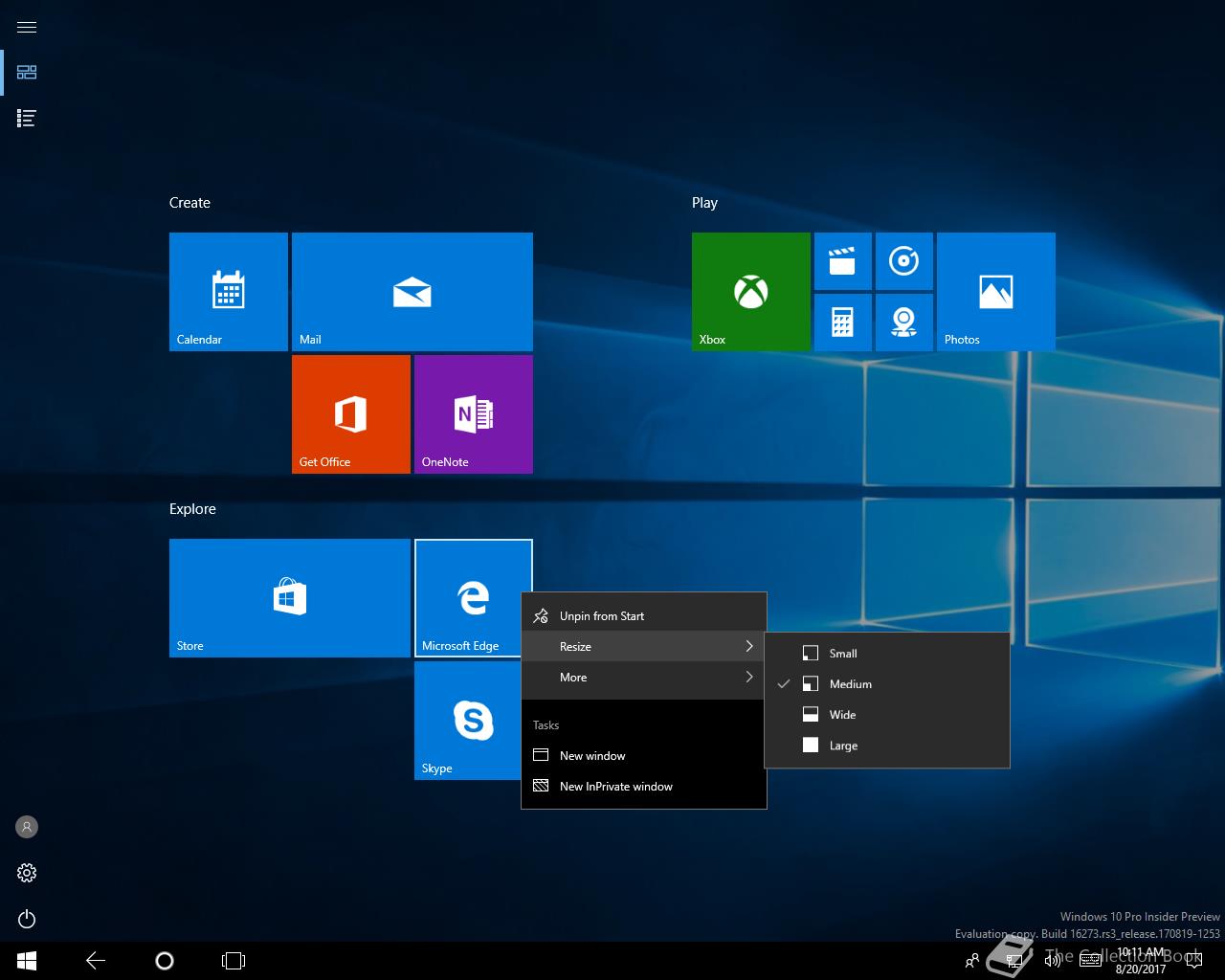
Task: Expand the More submenu
Action: pyautogui.click(x=644, y=678)
